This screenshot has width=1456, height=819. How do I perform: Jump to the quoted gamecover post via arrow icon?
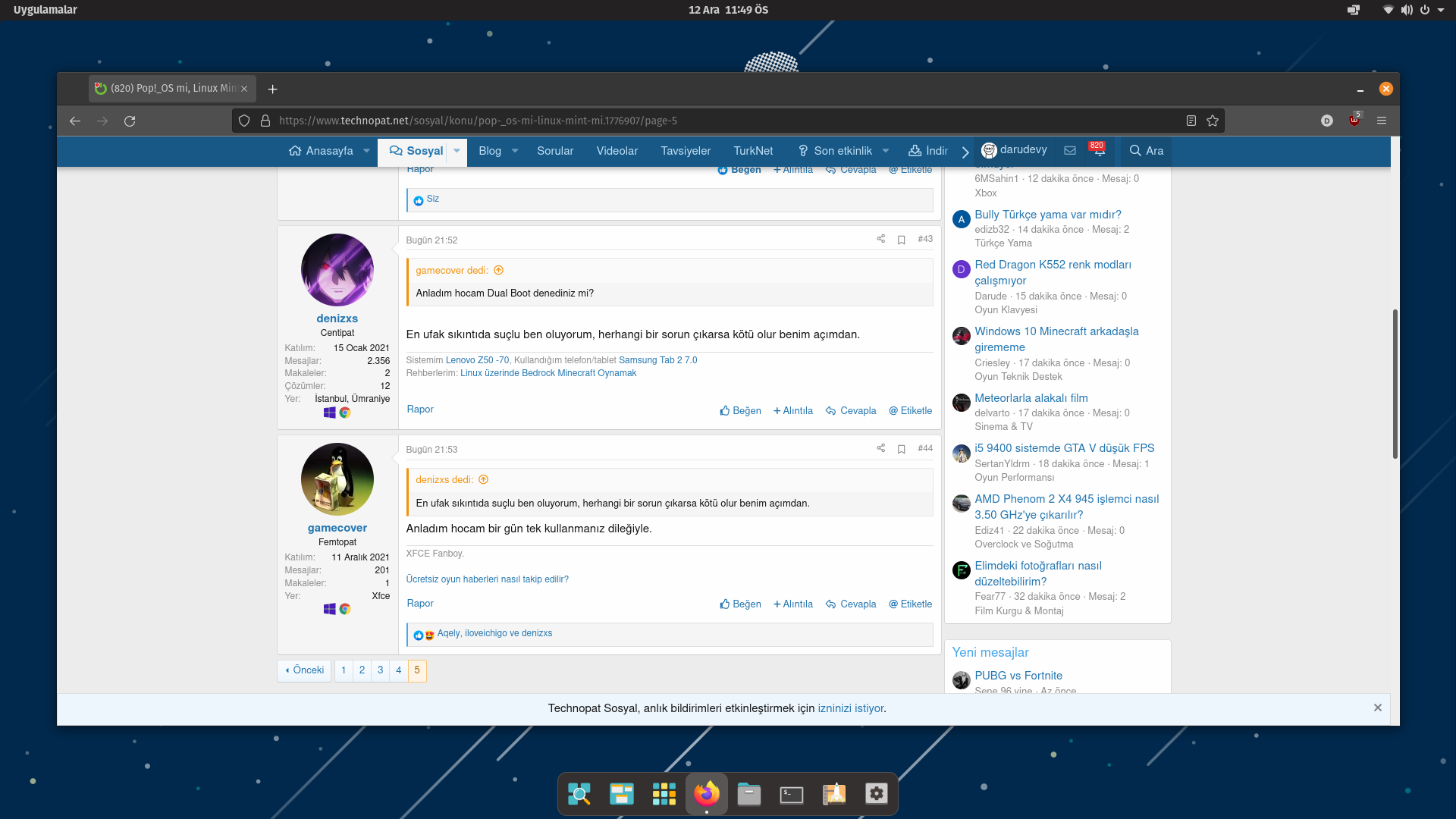499,271
